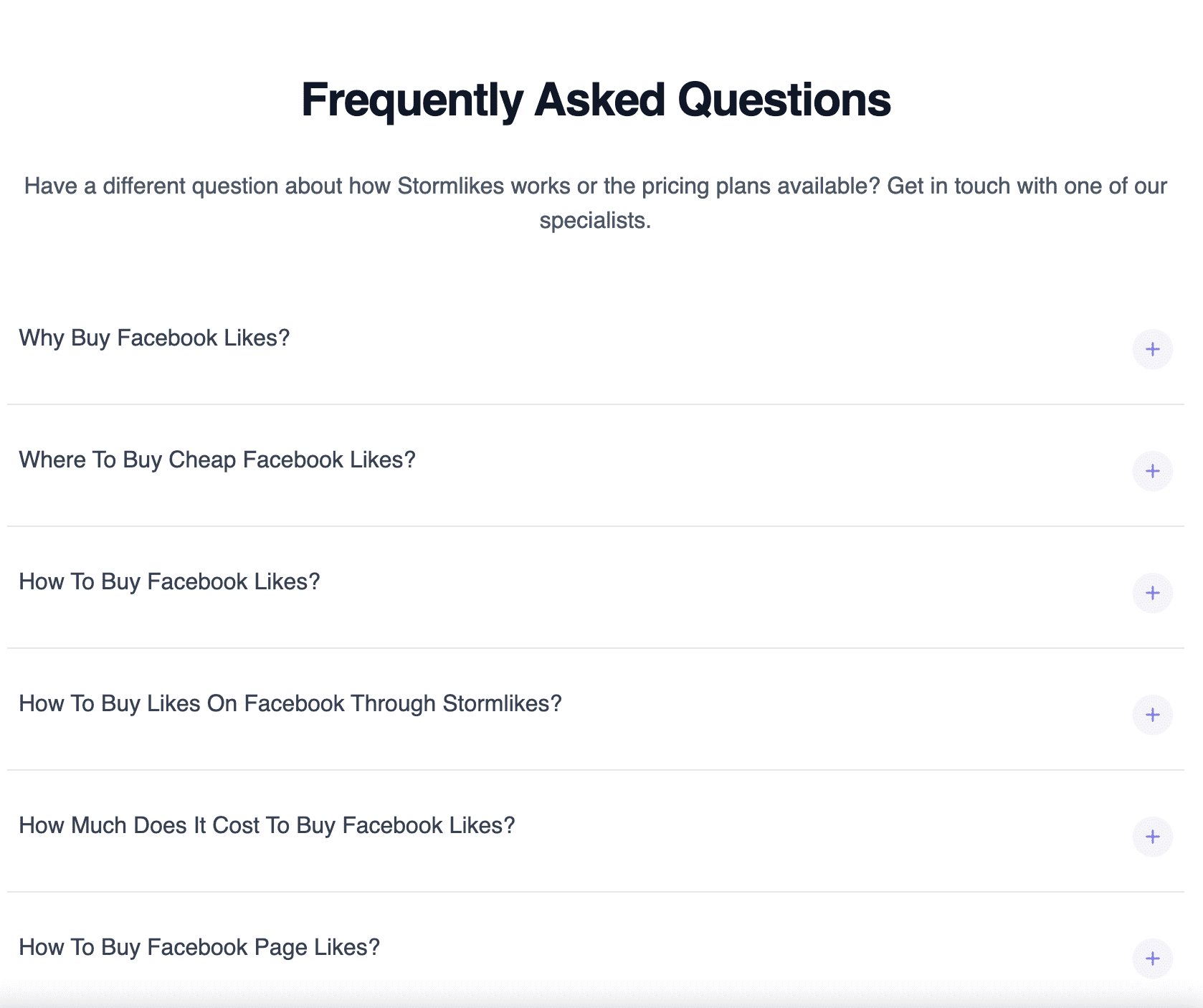Image resolution: width=1203 pixels, height=1008 pixels.
Task: Select the question text "Why Buy Facebook Likes?"
Action: pos(154,337)
